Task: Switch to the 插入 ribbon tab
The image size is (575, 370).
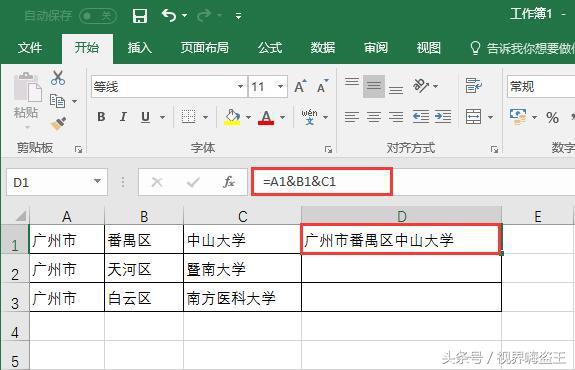Action: coord(139,48)
